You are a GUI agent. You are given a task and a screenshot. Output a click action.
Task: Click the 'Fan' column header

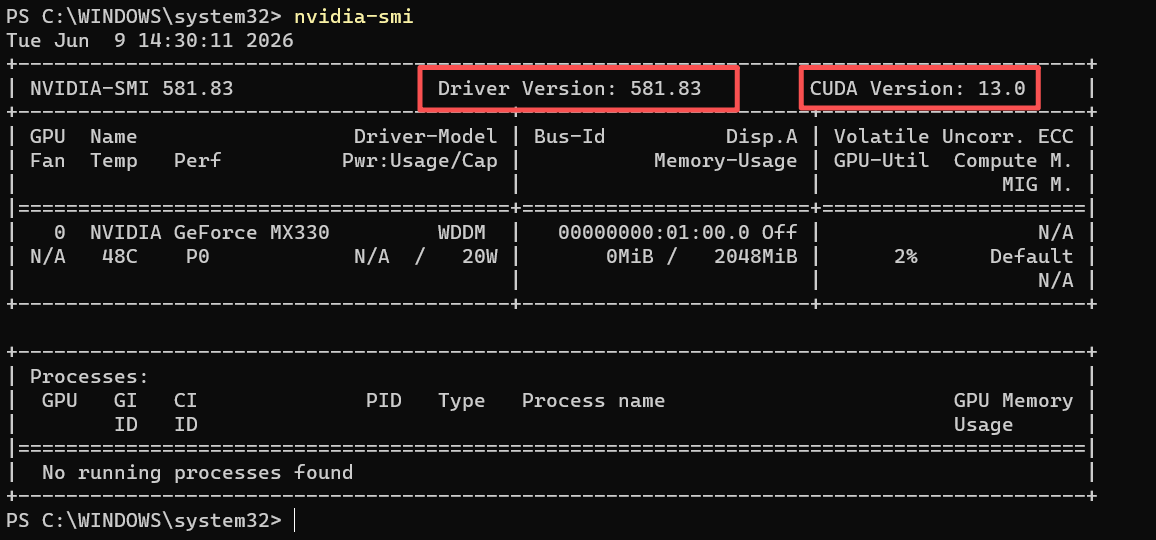pyautogui.click(x=47, y=161)
